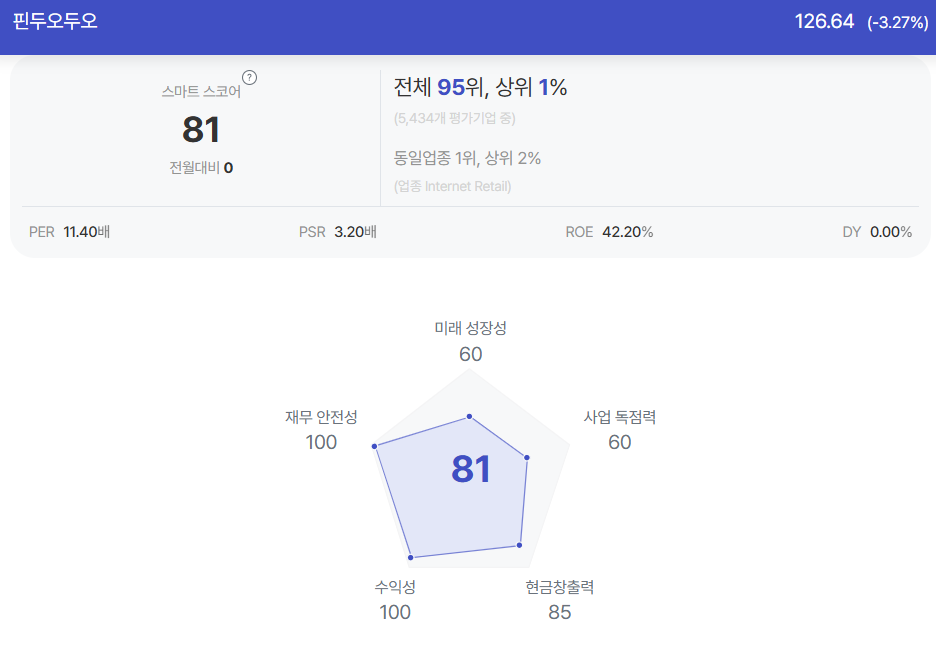
Task: Click the 미래 성장성 radar chart point
Action: click(469, 416)
